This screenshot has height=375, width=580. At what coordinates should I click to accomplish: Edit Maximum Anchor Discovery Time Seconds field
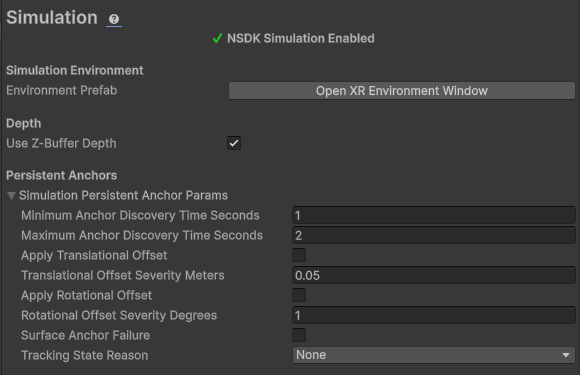[x=434, y=235]
